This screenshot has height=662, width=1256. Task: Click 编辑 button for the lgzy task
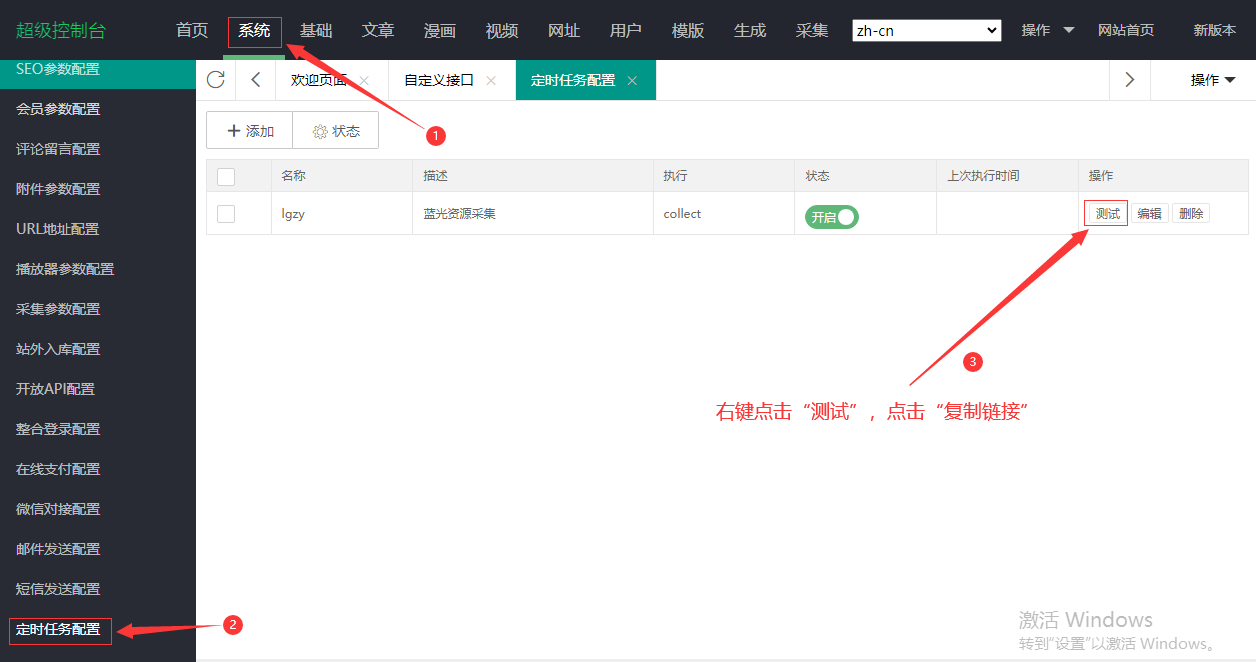[1149, 214]
